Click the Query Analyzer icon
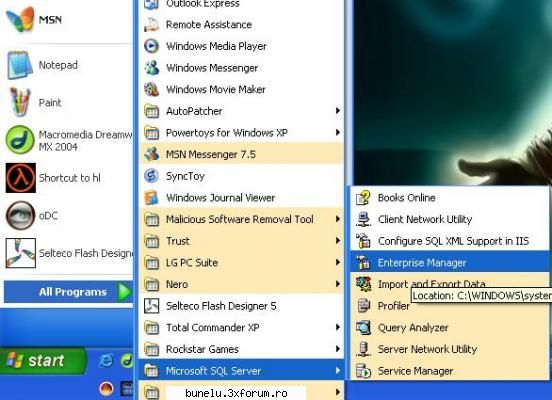 pos(363,327)
